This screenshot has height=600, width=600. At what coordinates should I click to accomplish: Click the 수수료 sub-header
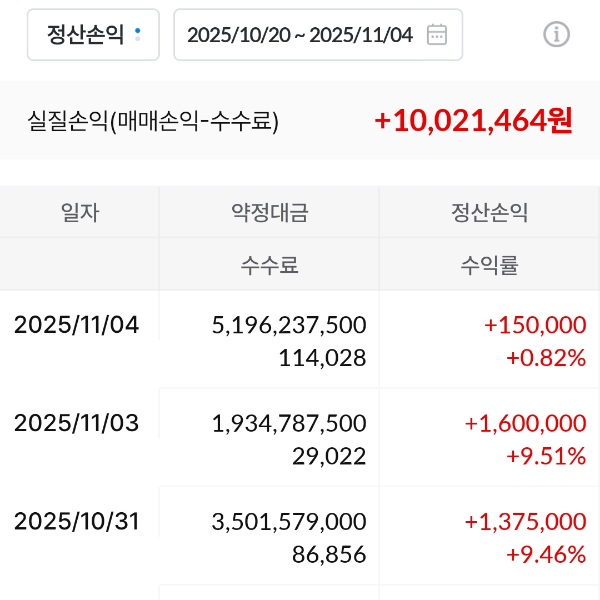tap(269, 265)
